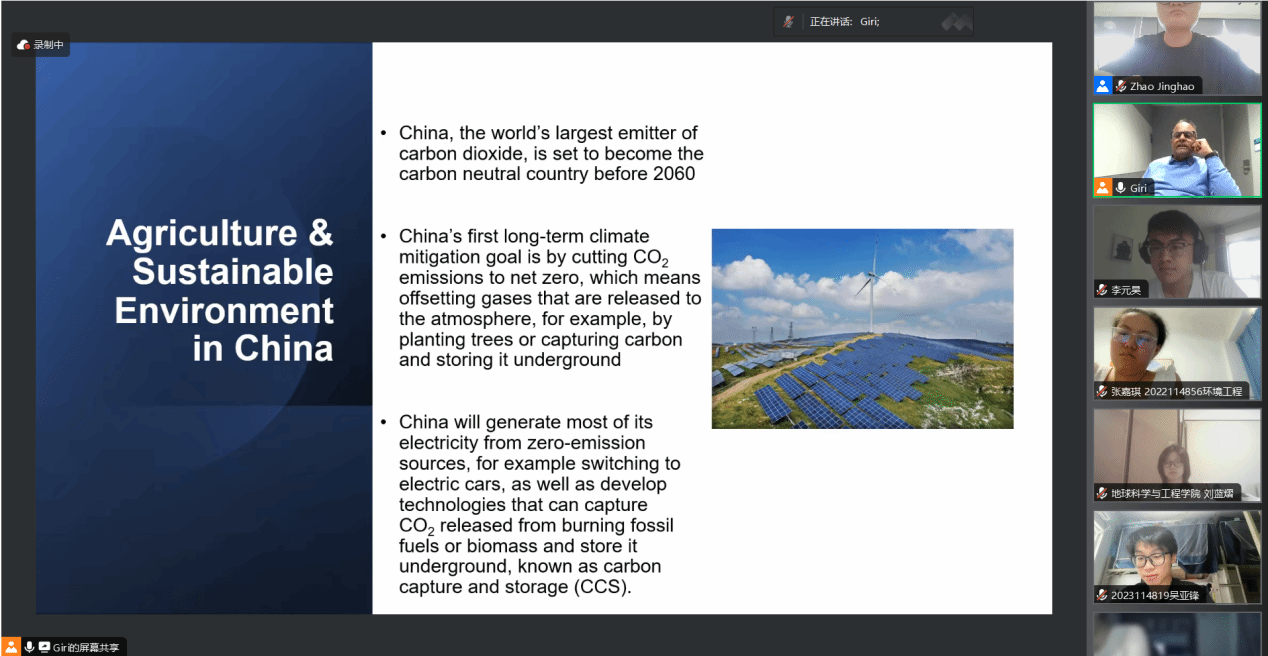Click the muted mic icon beside 刘蓝熠
1268x656 pixels.
point(1102,494)
